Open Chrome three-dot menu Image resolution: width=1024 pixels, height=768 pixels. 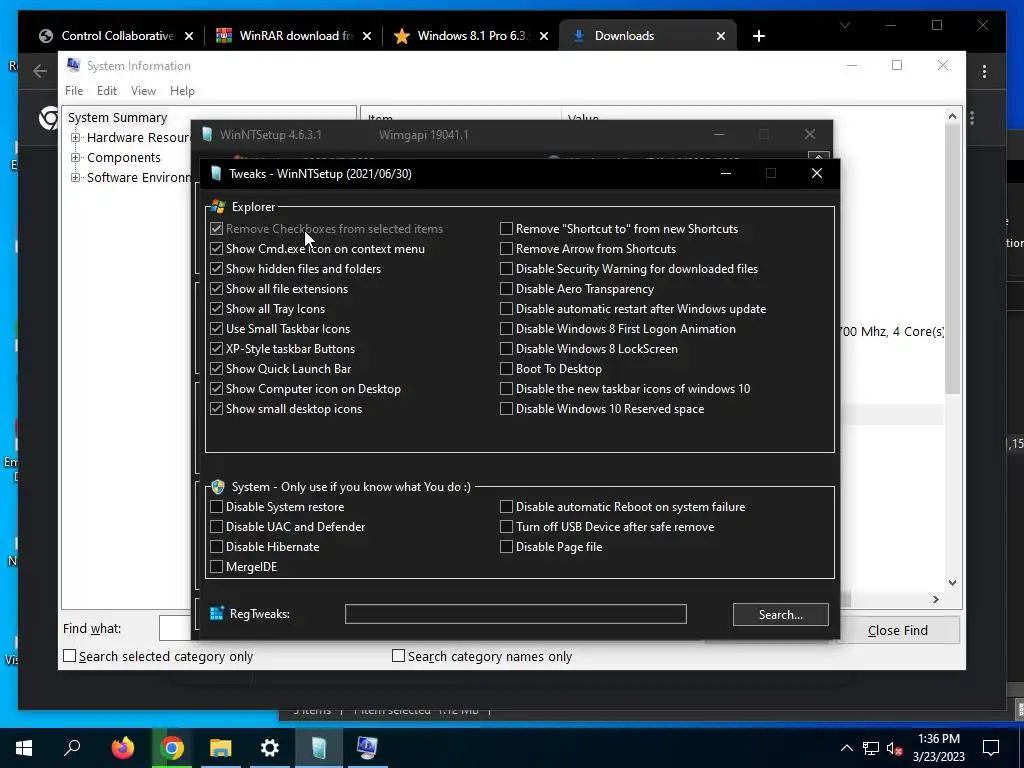coord(984,71)
